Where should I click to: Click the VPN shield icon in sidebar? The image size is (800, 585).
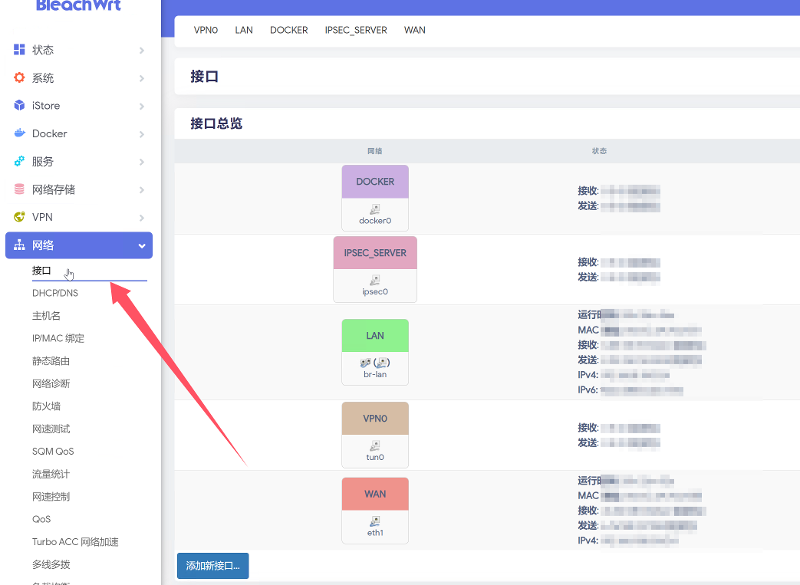click(x=17, y=217)
